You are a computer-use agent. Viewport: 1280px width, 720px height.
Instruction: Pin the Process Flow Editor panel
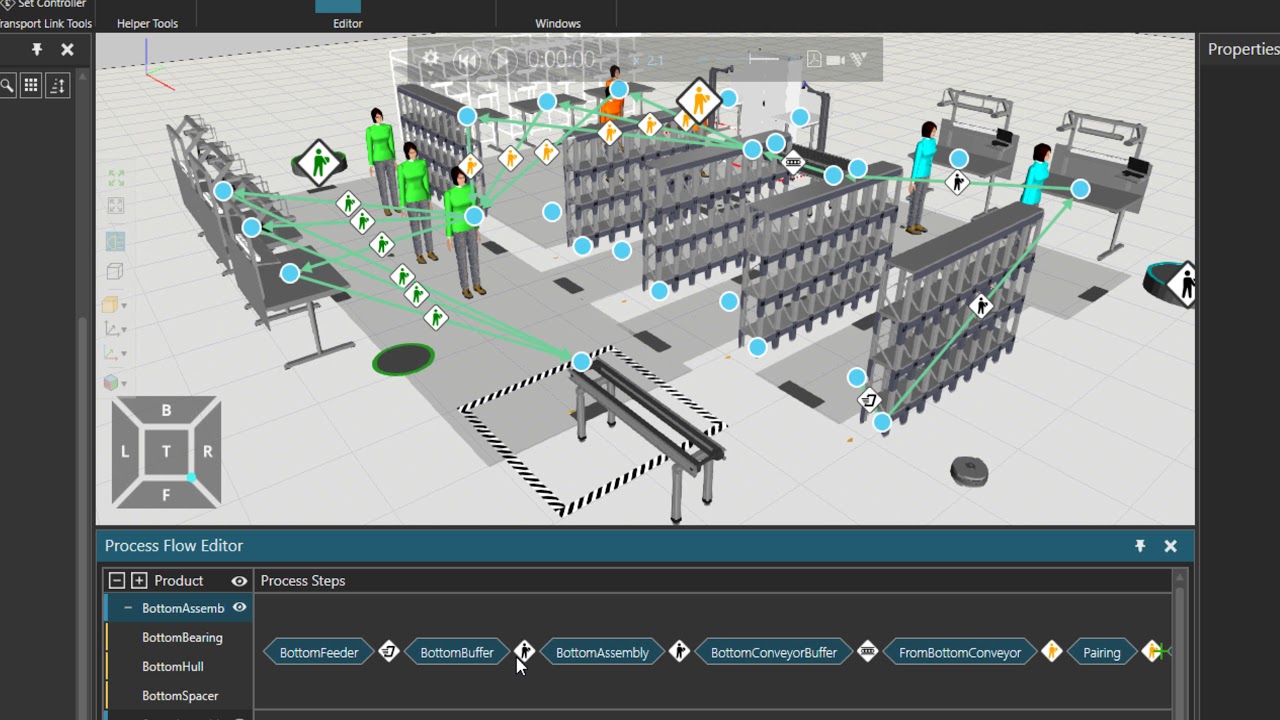pos(1140,546)
